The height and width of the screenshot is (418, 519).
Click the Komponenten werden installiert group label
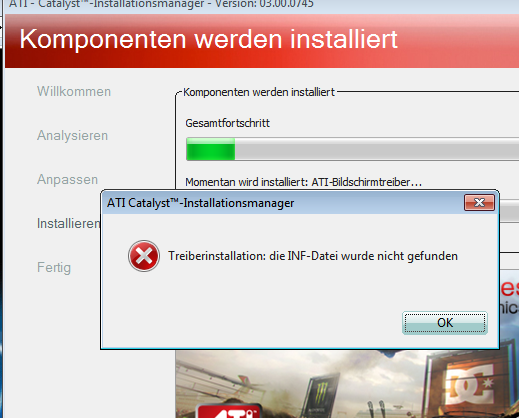[x=259, y=92]
